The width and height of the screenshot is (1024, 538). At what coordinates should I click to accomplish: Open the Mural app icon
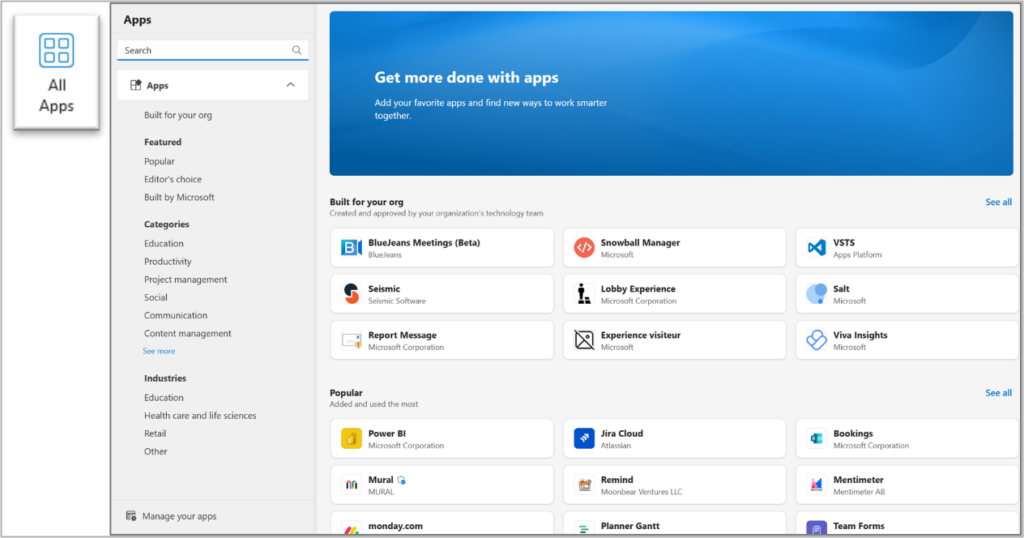pos(351,484)
